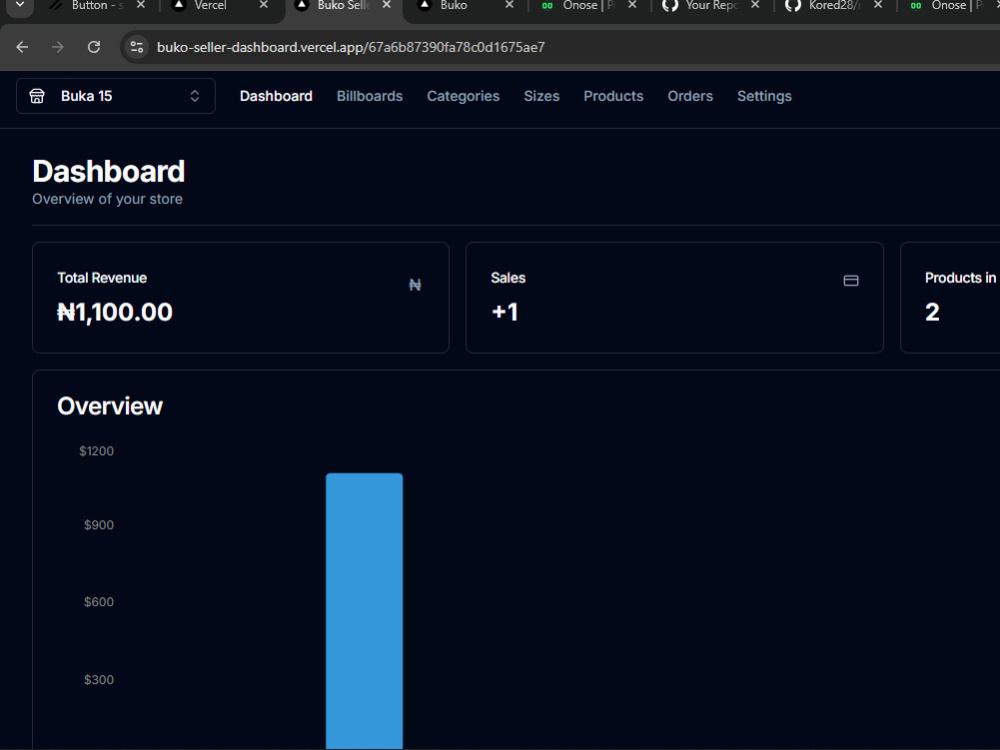1000x750 pixels.
Task: Switch to the Button browser tab
Action: (x=97, y=5)
